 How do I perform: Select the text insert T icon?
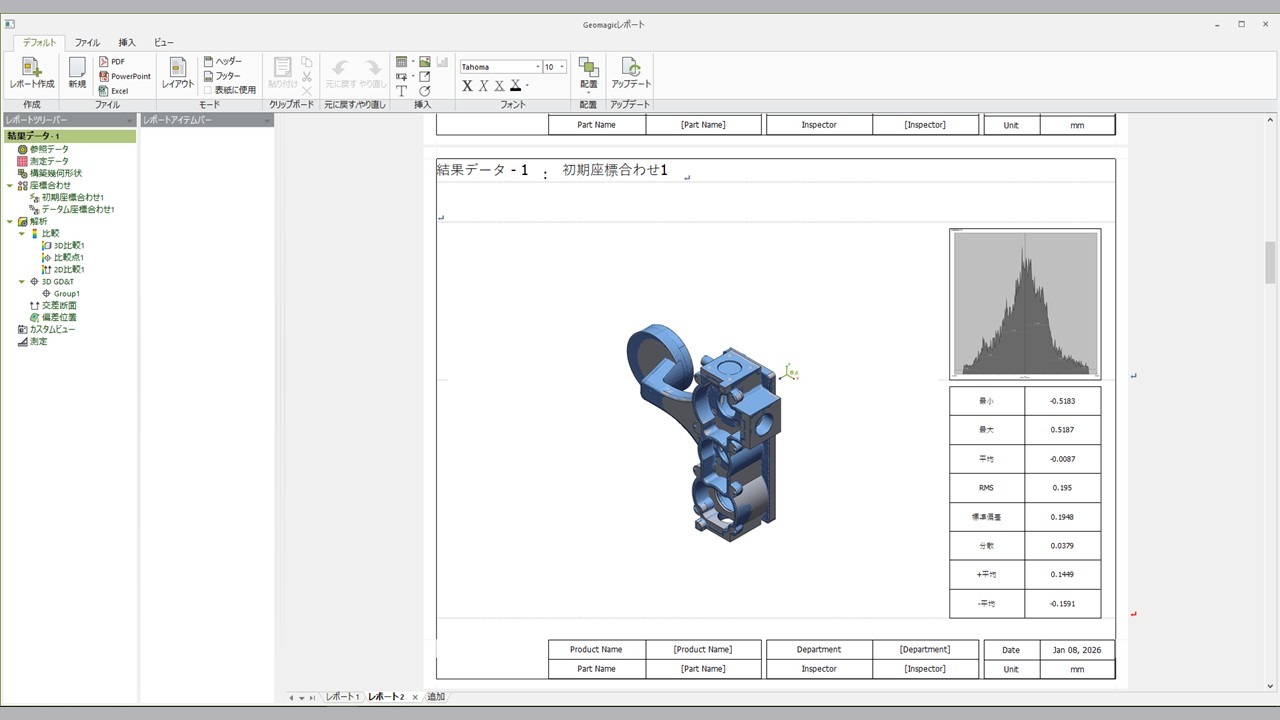(x=401, y=91)
